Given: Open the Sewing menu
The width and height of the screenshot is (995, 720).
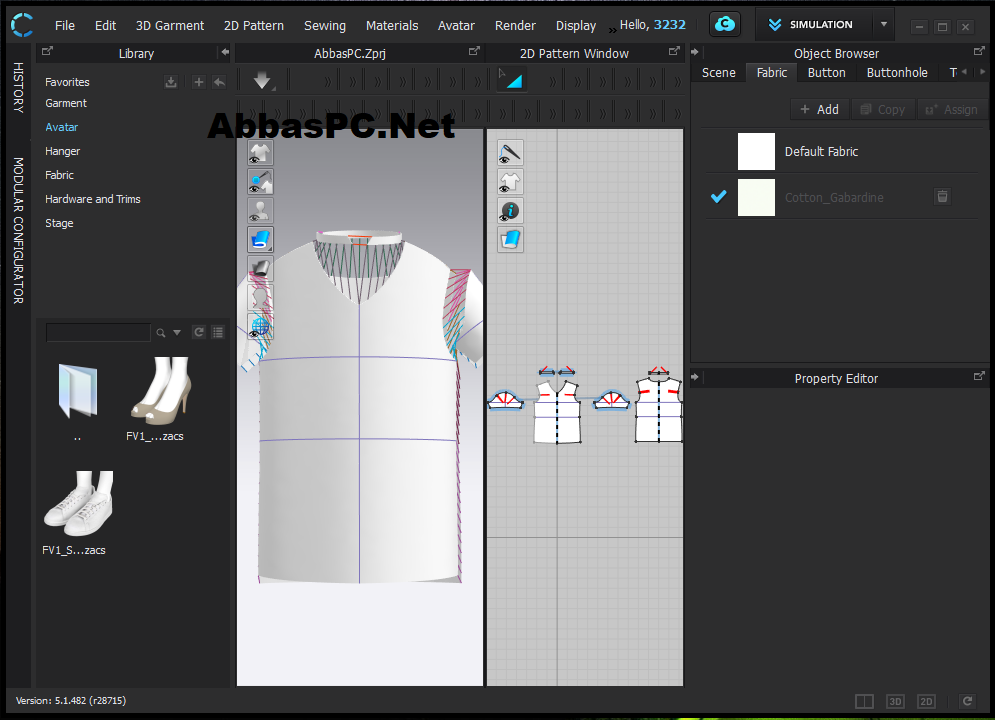Looking at the screenshot, I should pyautogui.click(x=325, y=25).
